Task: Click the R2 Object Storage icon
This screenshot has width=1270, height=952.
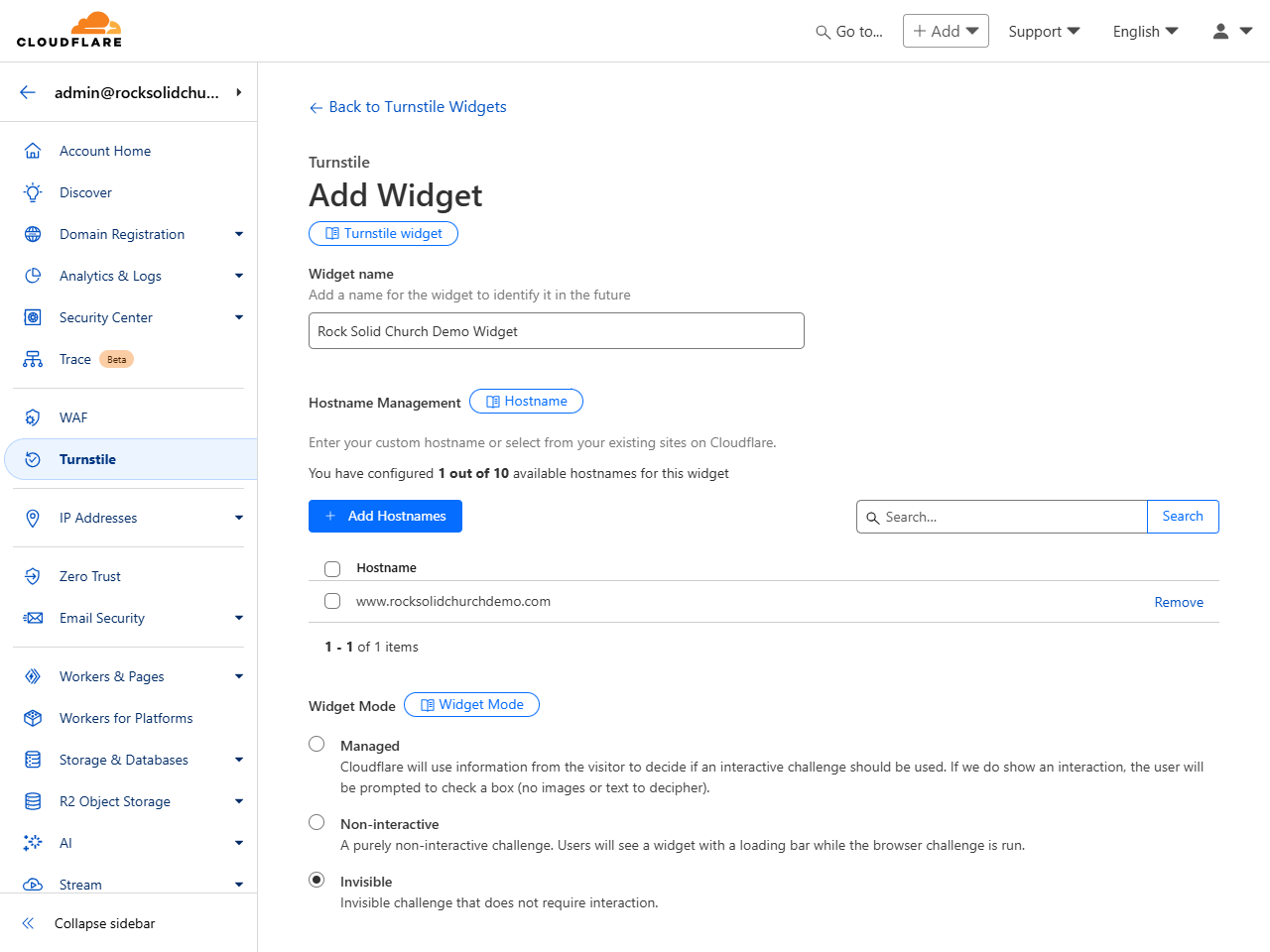Action: pos(33,801)
